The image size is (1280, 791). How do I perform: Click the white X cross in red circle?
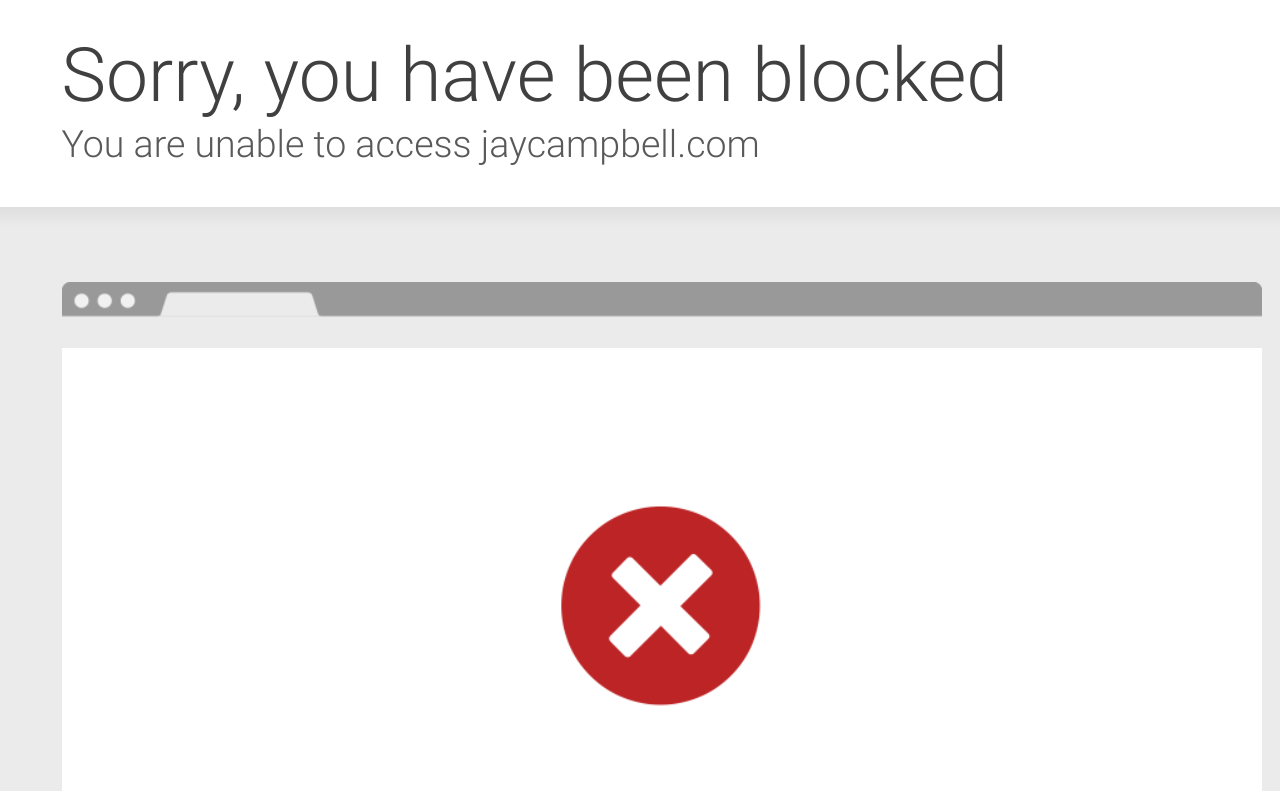point(660,606)
